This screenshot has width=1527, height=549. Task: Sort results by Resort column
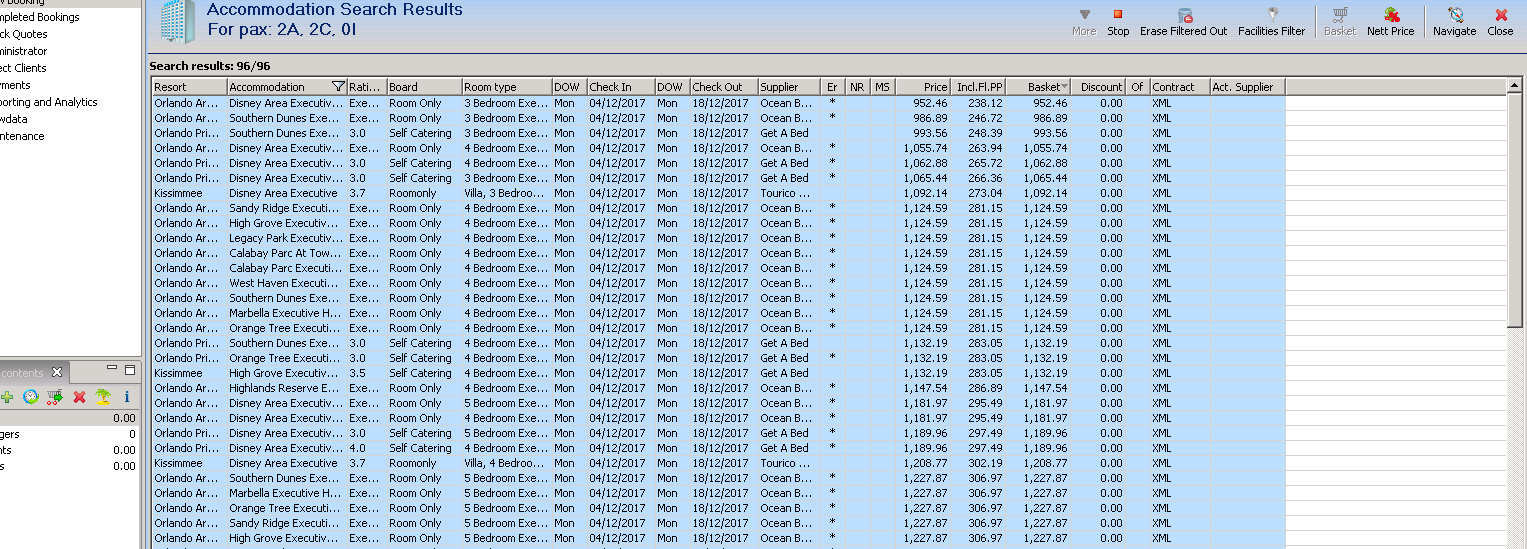(x=189, y=87)
